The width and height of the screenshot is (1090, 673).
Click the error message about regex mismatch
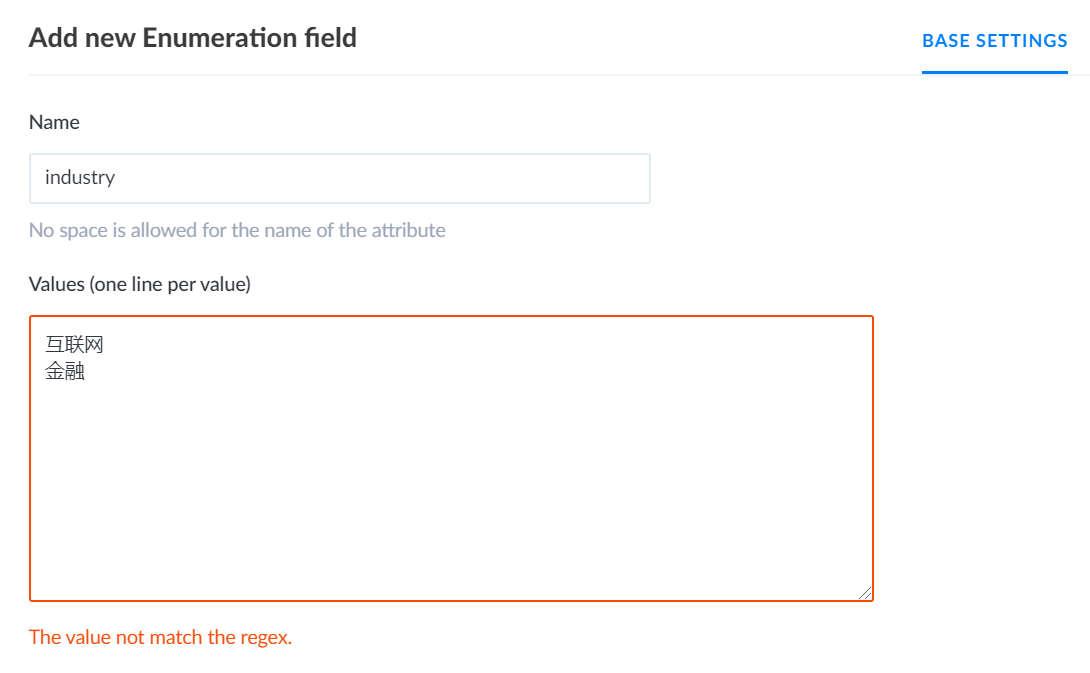point(160,637)
